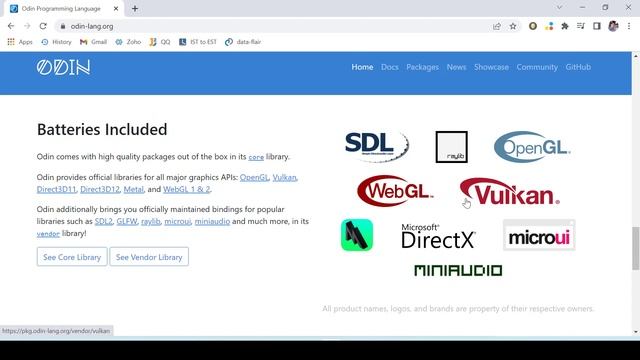Click the Odin logo in header
640x360 pixels.
tap(63, 67)
